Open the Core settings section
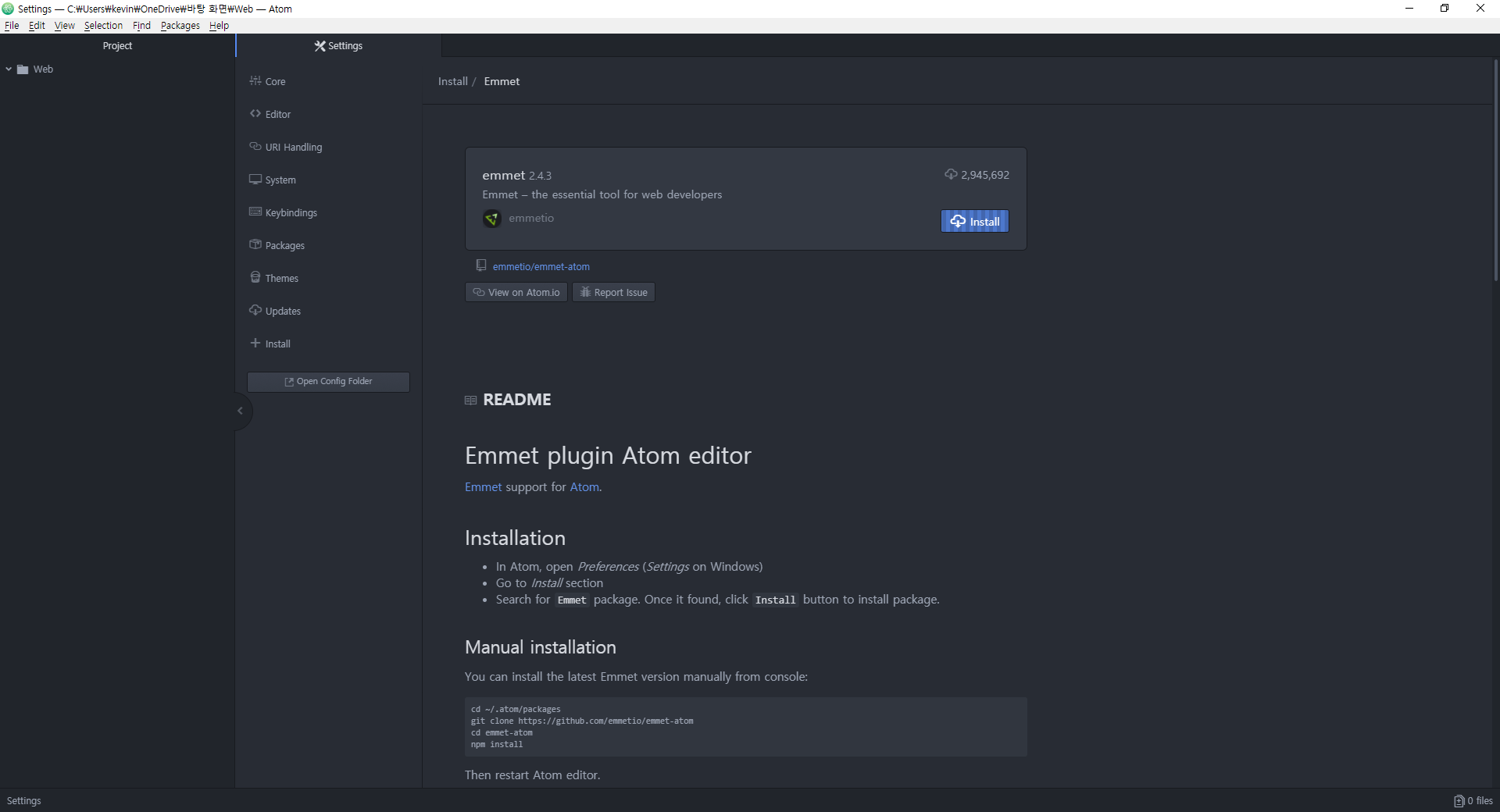The image size is (1500, 812). point(328,81)
